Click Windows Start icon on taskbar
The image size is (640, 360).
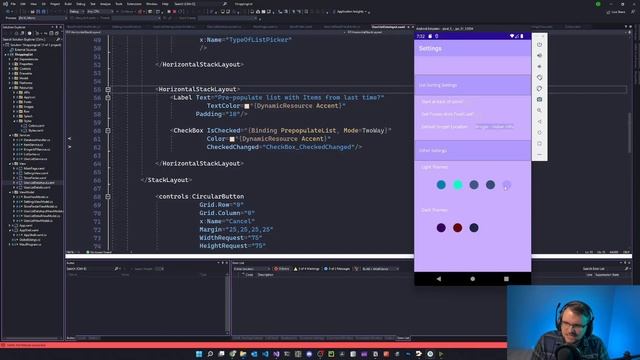pyautogui.click(x=199, y=354)
